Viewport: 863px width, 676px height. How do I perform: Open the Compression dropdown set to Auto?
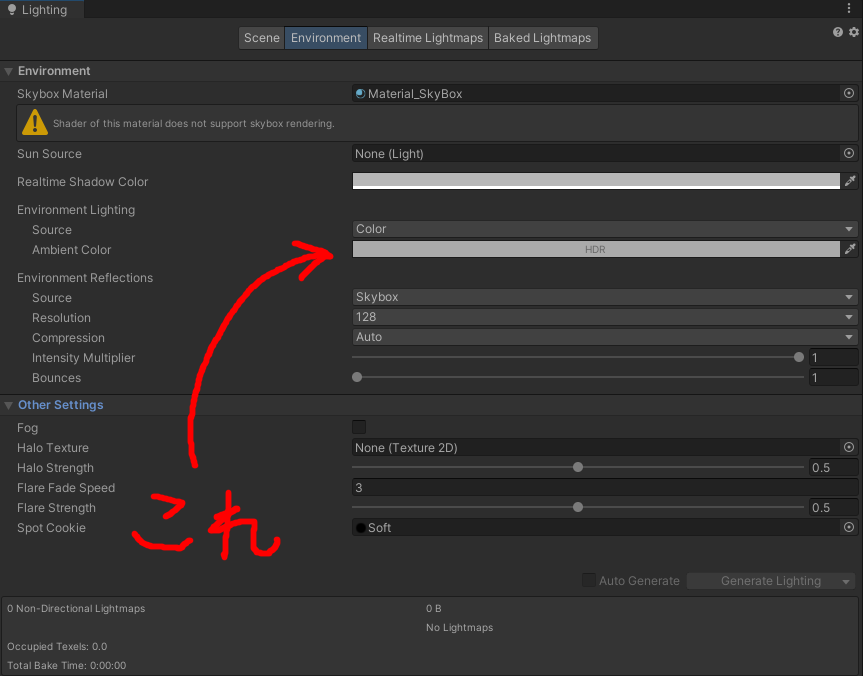click(604, 337)
